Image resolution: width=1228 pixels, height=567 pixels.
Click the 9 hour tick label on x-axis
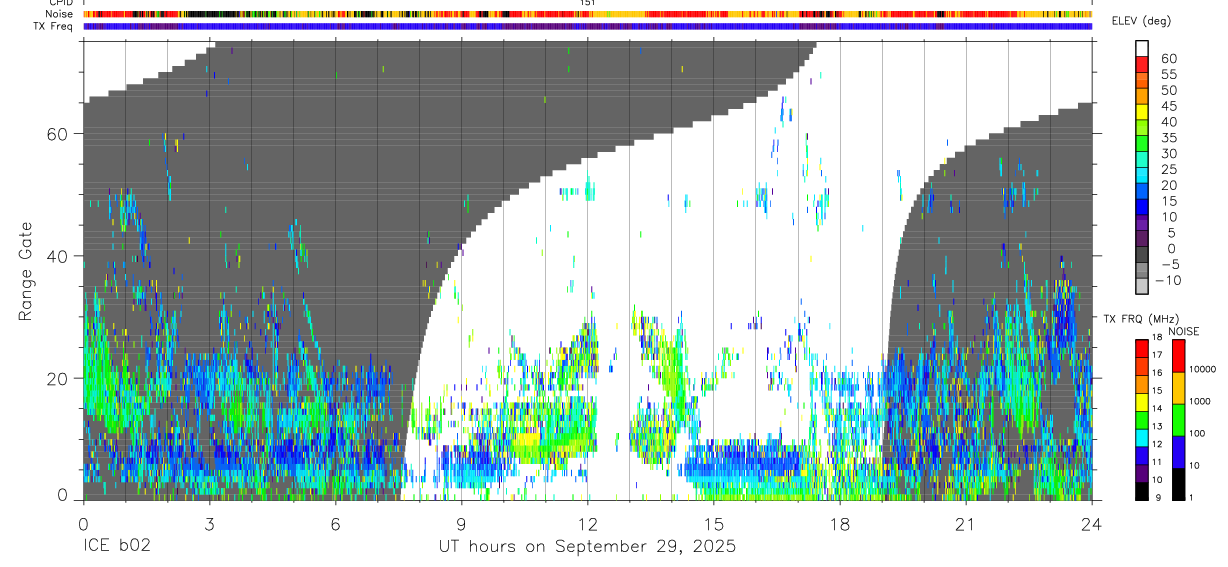click(461, 523)
